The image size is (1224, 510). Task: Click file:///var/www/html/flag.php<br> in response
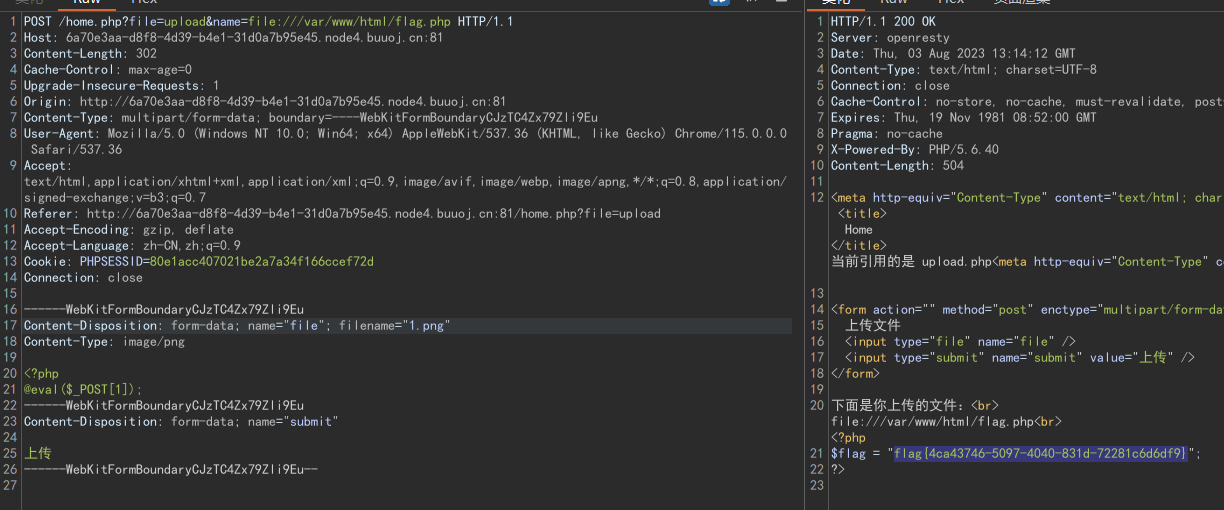click(x=946, y=421)
